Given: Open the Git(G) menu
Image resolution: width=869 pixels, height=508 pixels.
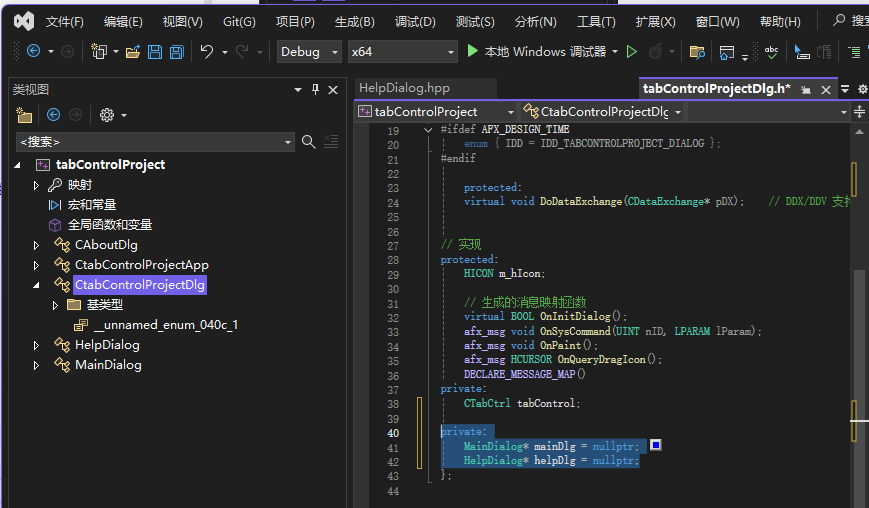Looking at the screenshot, I should [x=239, y=21].
